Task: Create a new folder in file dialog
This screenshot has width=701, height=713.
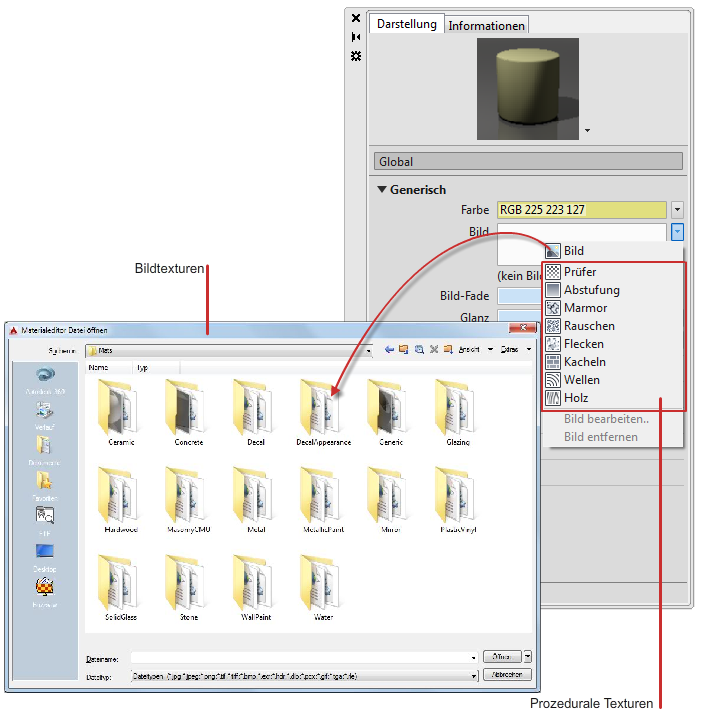Action: (x=448, y=349)
